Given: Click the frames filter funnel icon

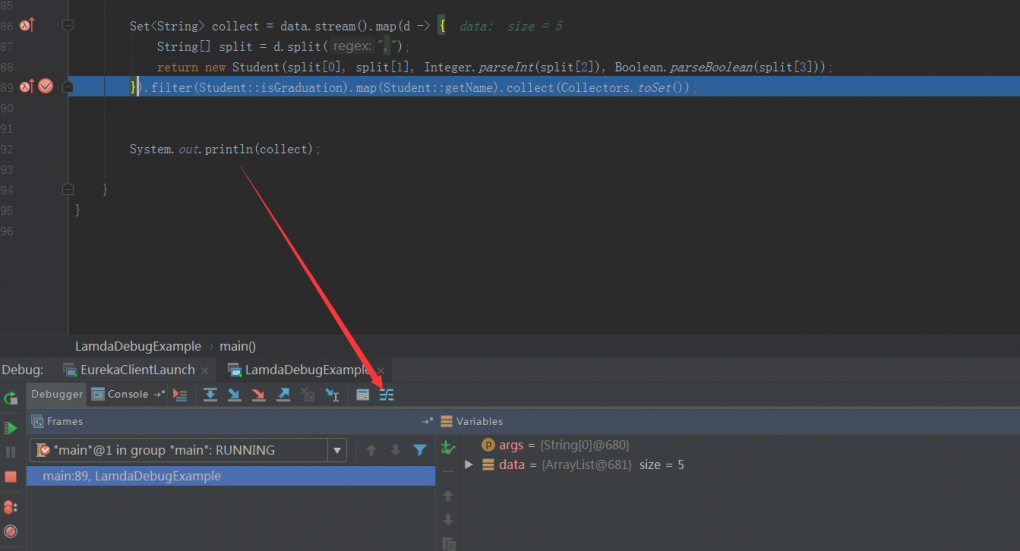Looking at the screenshot, I should [x=420, y=450].
